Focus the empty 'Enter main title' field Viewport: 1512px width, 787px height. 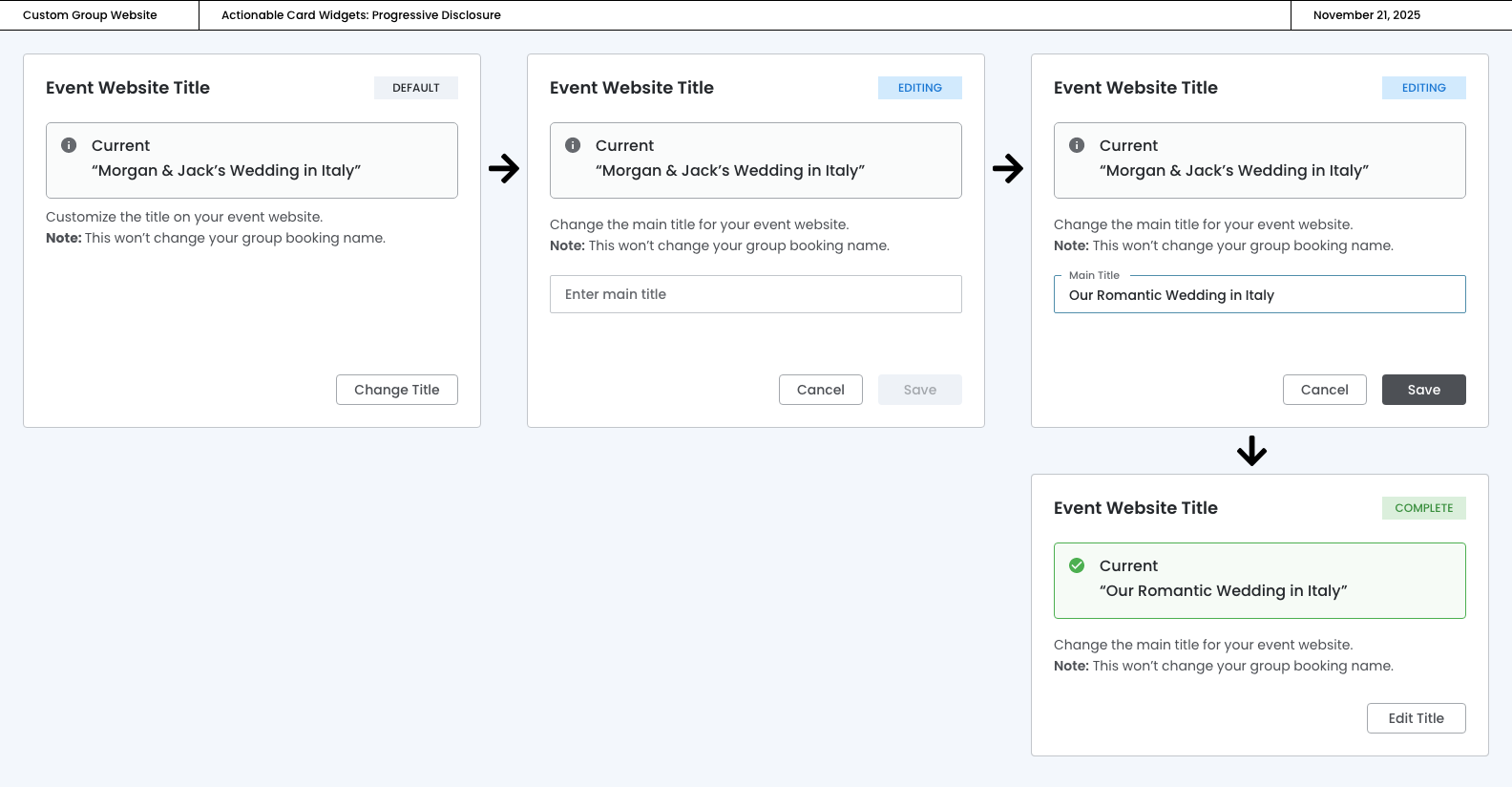pyautogui.click(x=755, y=294)
